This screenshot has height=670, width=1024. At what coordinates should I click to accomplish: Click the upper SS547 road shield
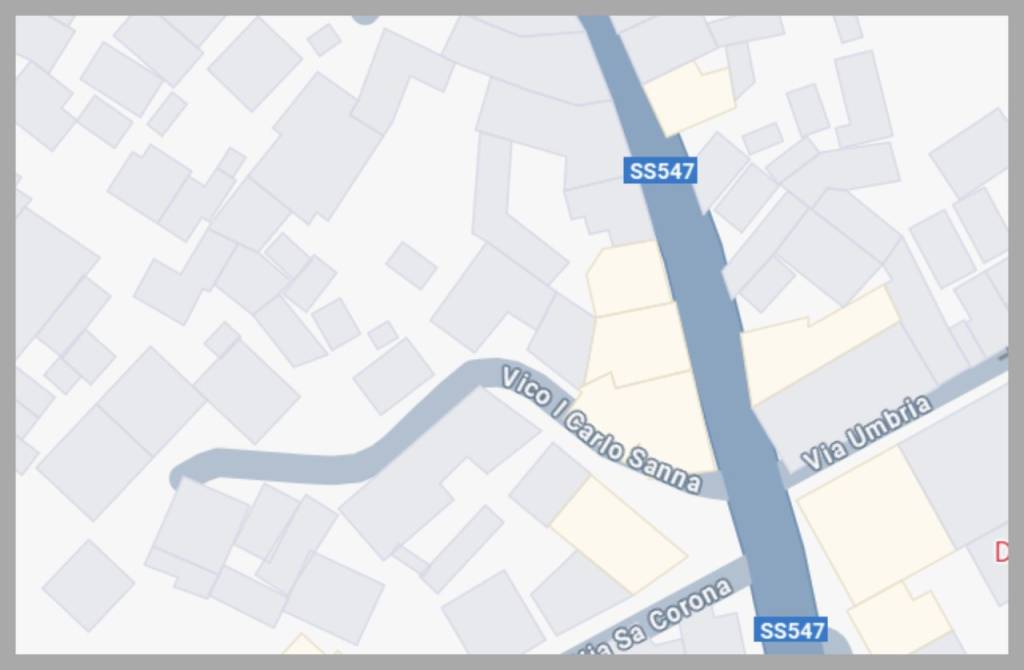click(x=660, y=170)
